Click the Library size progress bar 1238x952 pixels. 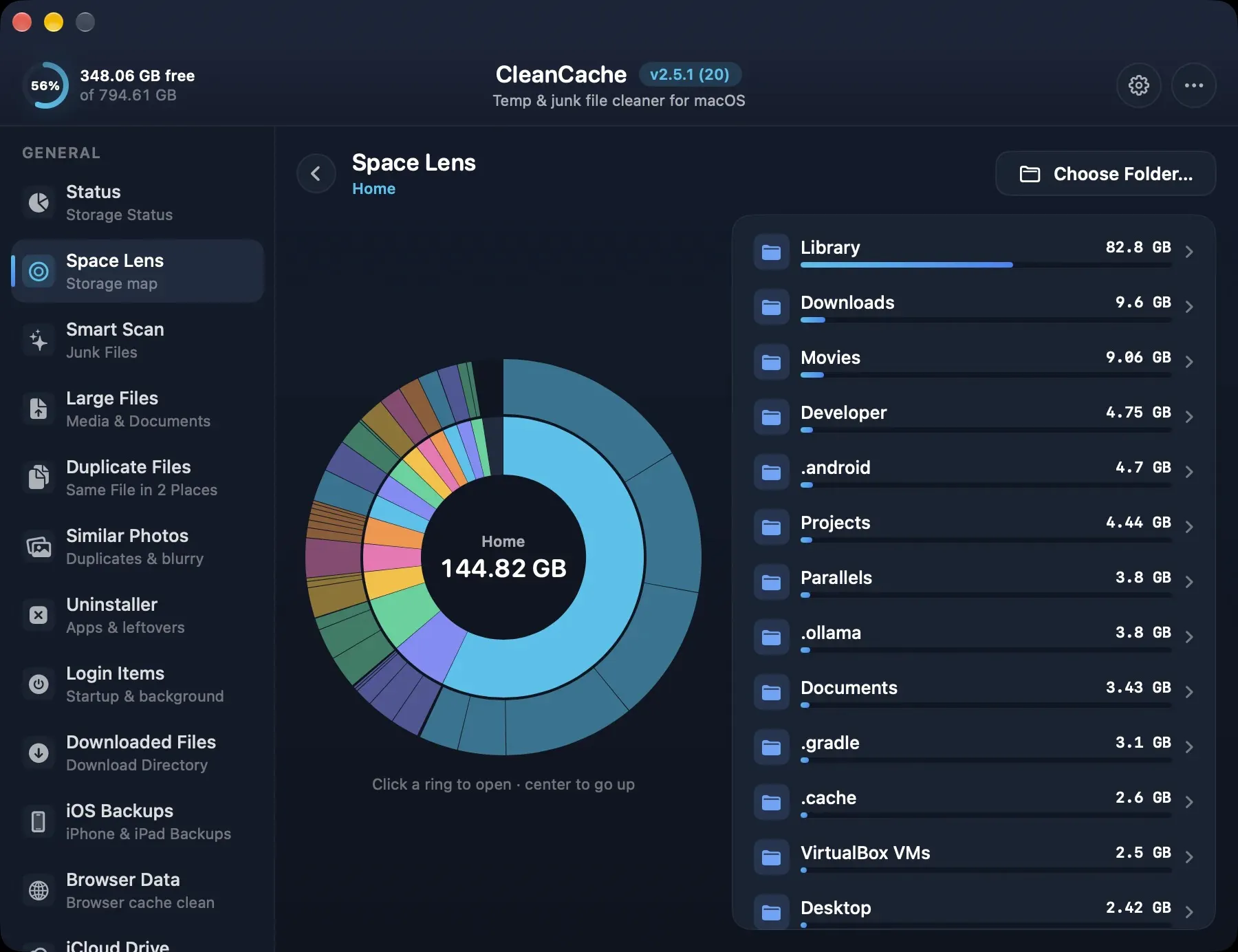[986, 265]
